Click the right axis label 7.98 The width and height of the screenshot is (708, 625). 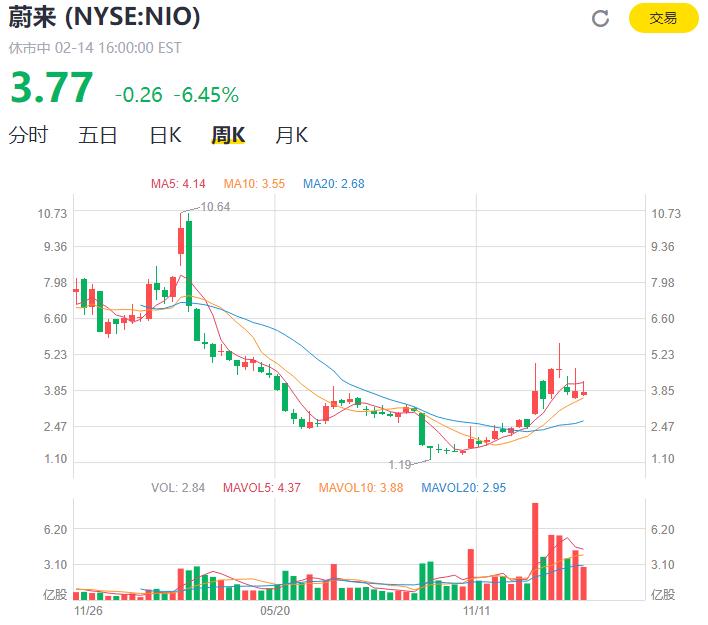click(x=662, y=283)
